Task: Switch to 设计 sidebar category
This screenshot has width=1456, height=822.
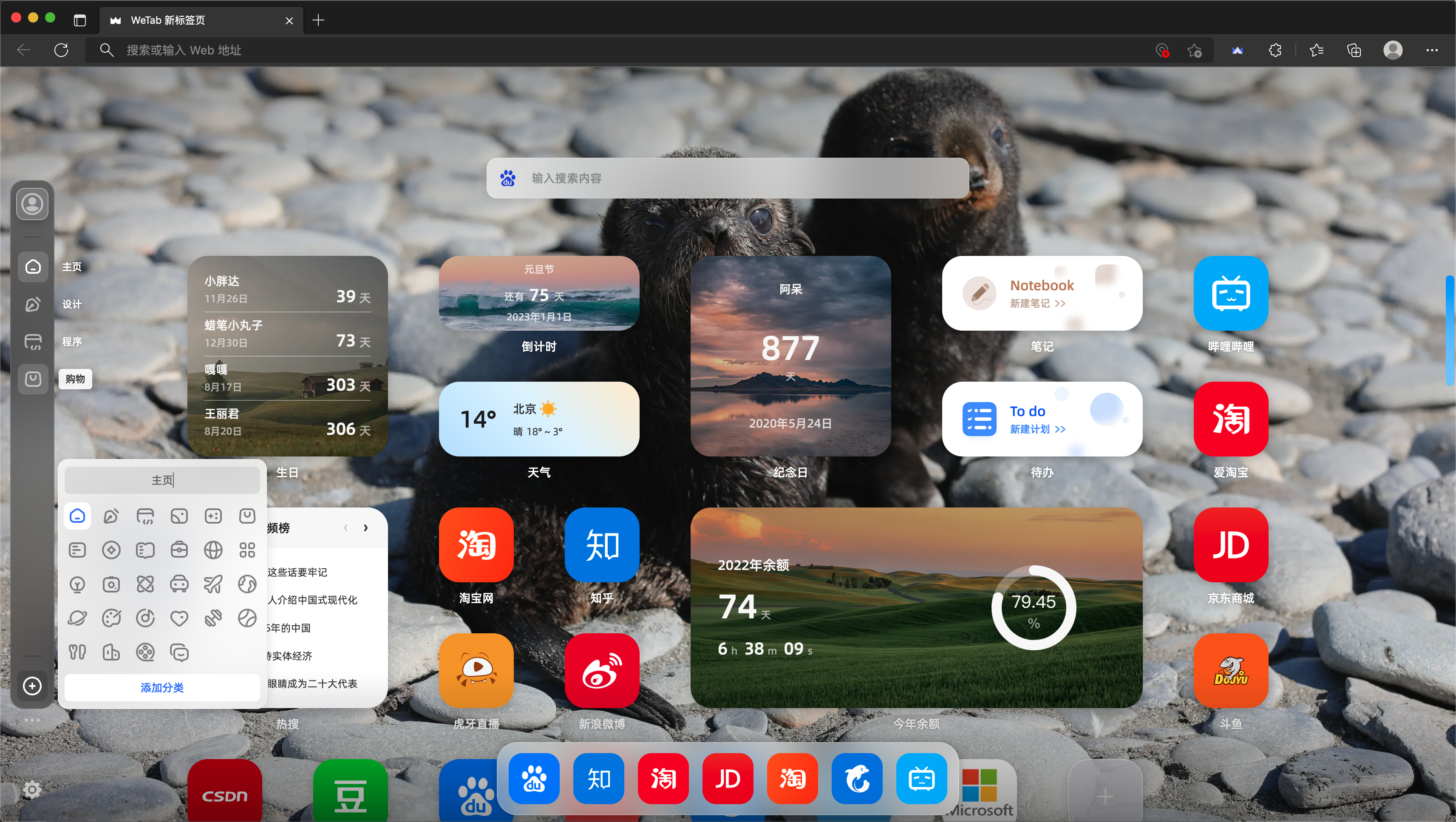Action: (x=33, y=303)
